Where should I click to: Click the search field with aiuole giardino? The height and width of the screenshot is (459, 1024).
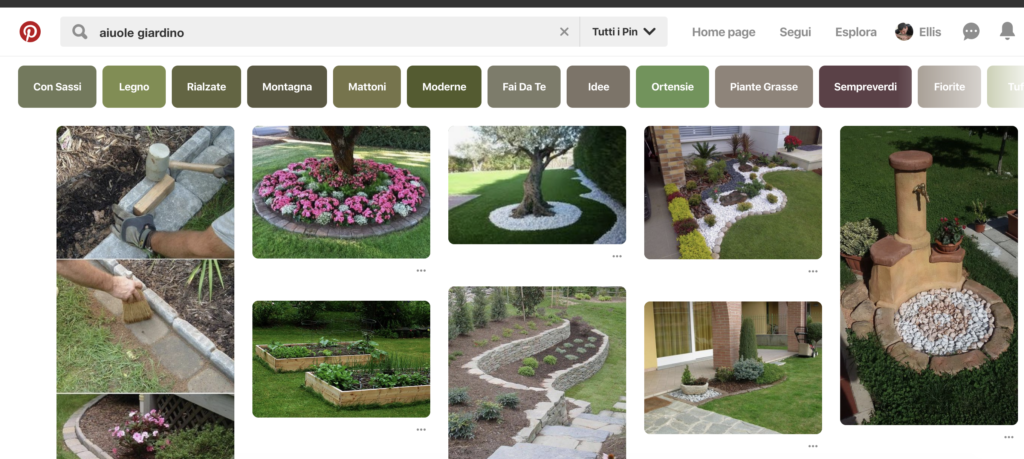(x=320, y=32)
